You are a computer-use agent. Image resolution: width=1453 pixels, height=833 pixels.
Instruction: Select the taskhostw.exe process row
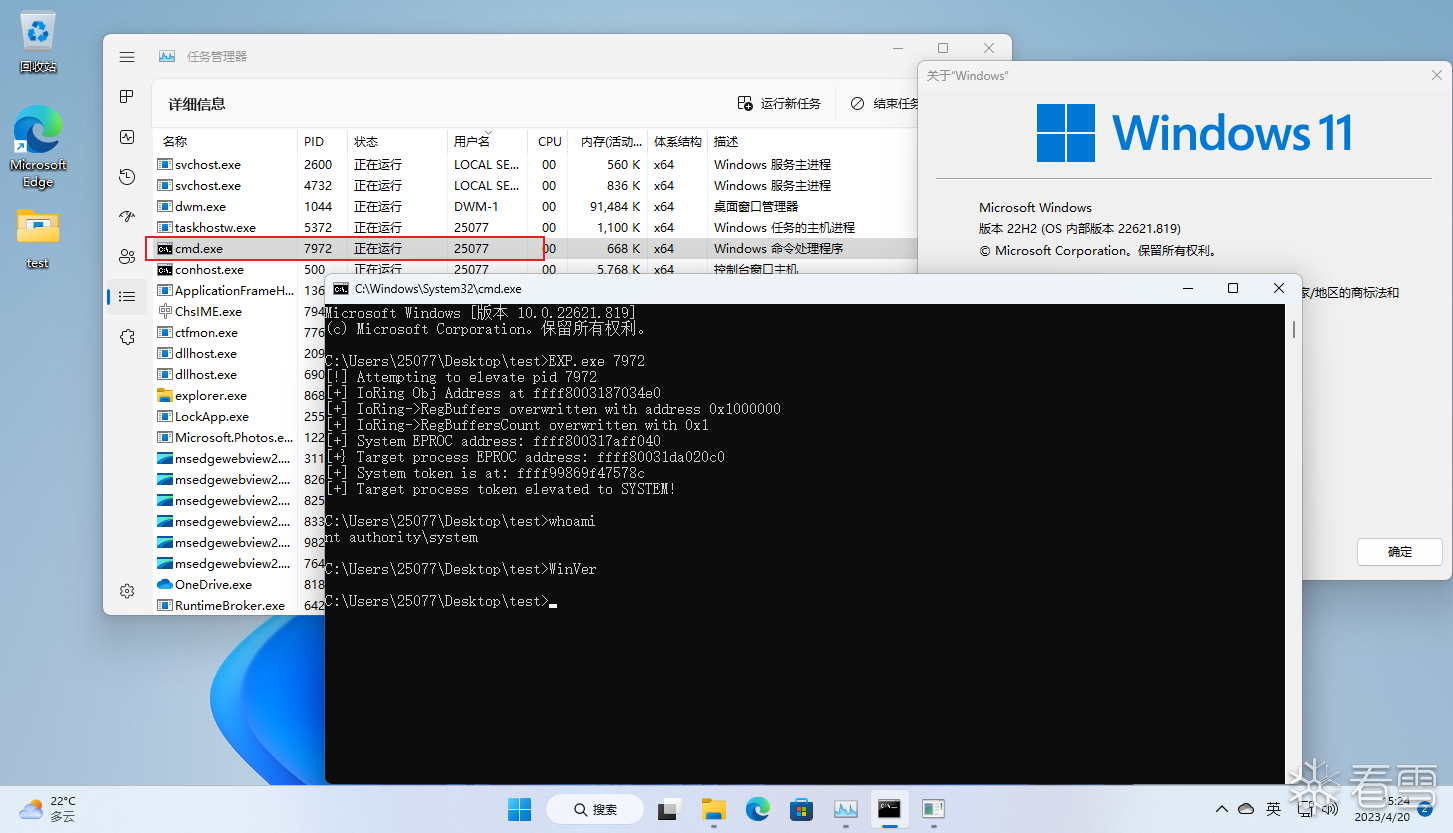click(535, 227)
